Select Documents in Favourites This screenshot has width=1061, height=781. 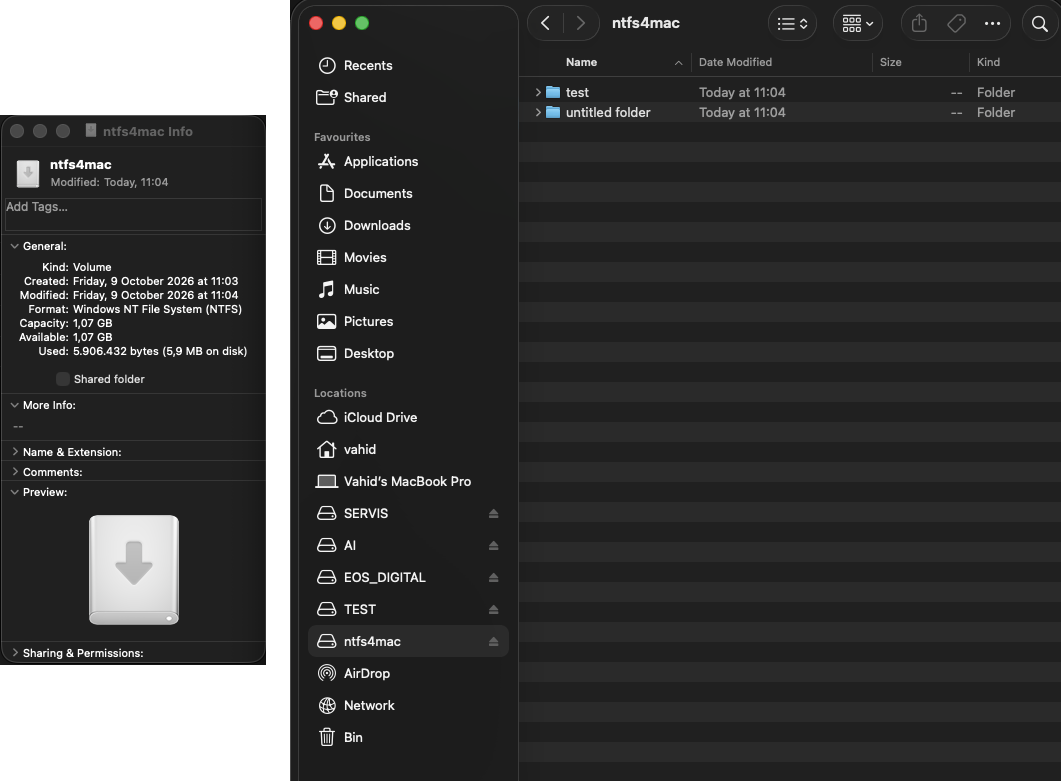pos(409,194)
